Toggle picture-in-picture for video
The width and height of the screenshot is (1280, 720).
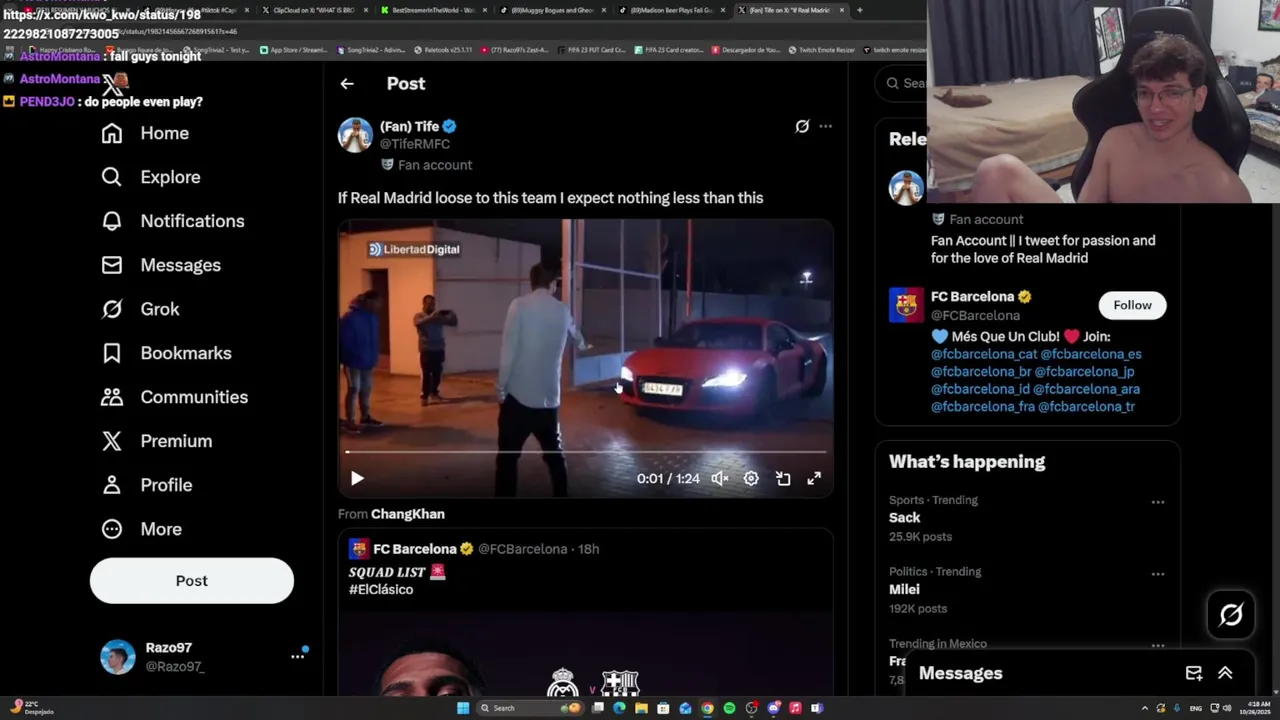click(783, 478)
